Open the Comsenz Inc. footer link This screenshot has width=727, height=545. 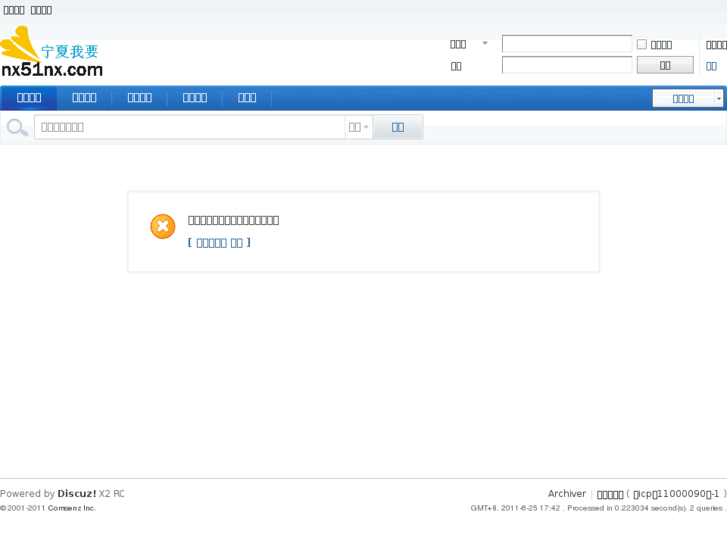(72, 508)
